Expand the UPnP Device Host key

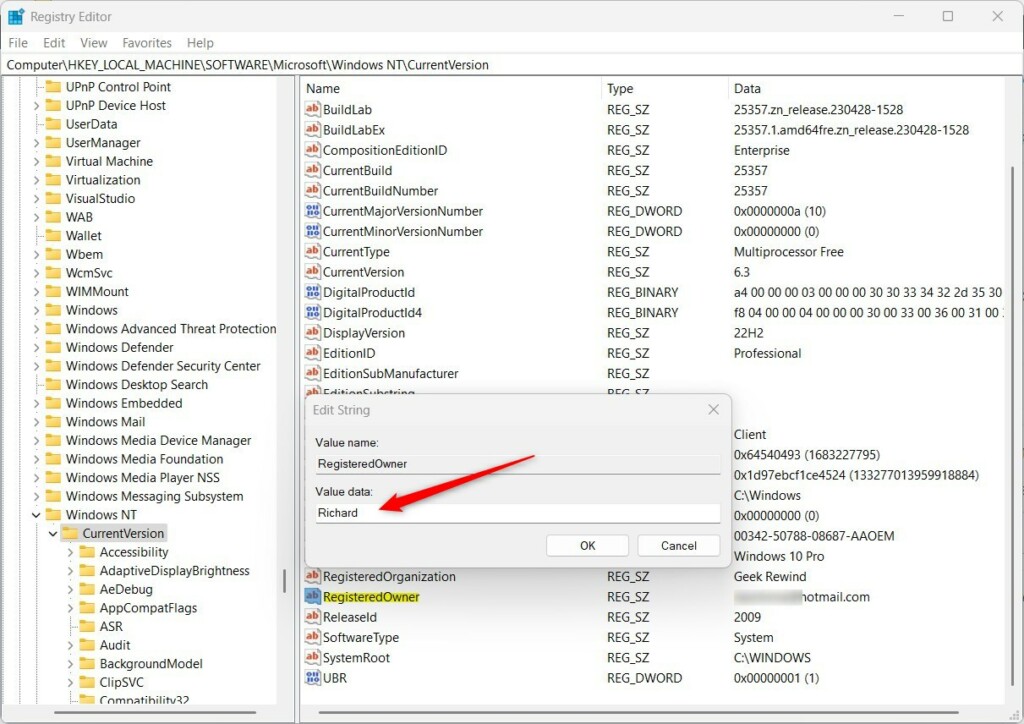coord(37,105)
